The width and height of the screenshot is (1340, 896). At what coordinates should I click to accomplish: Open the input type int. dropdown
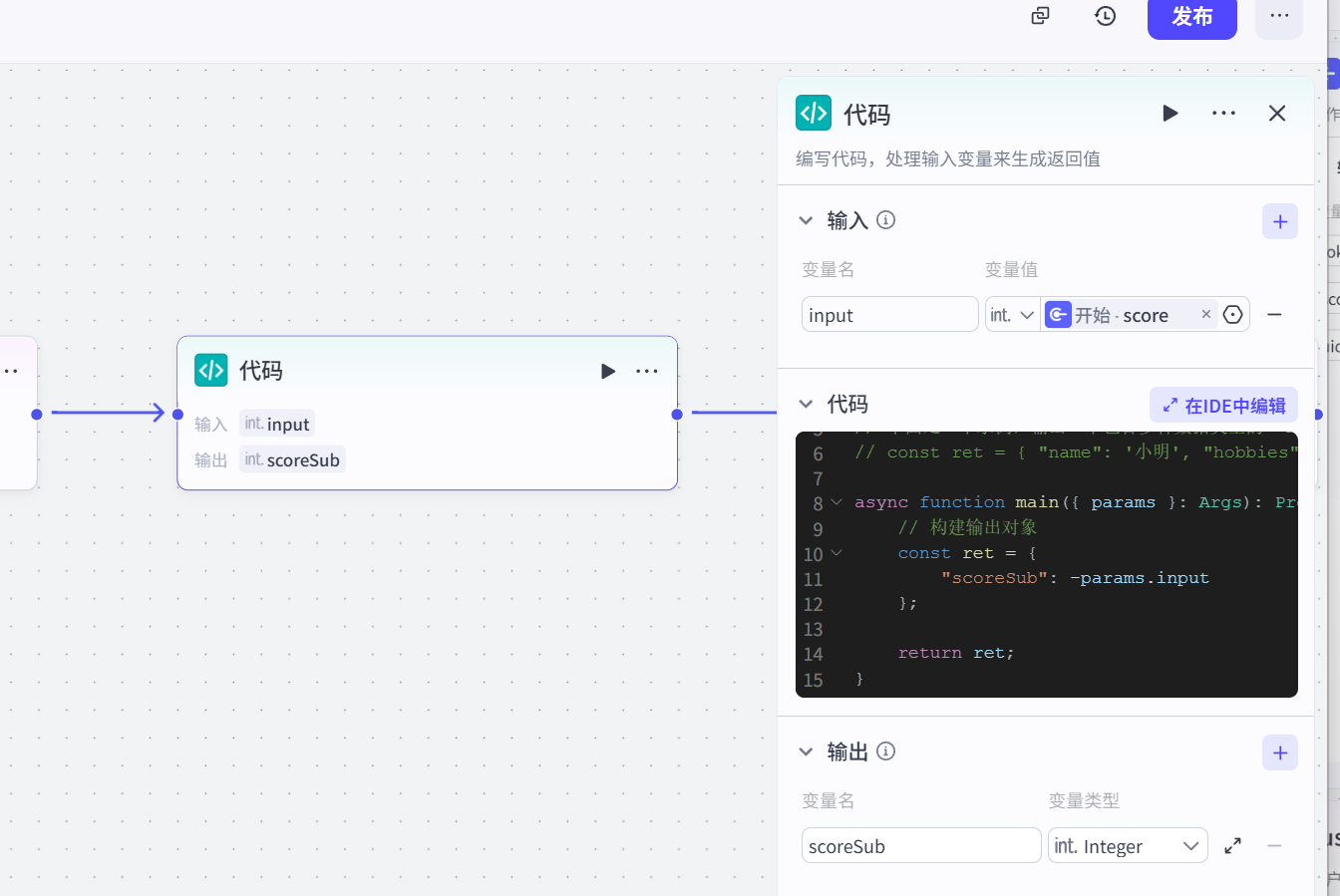[1012, 315]
